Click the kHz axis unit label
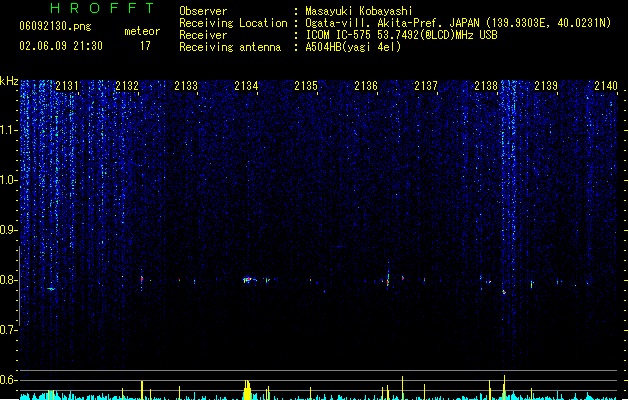 pos(9,81)
